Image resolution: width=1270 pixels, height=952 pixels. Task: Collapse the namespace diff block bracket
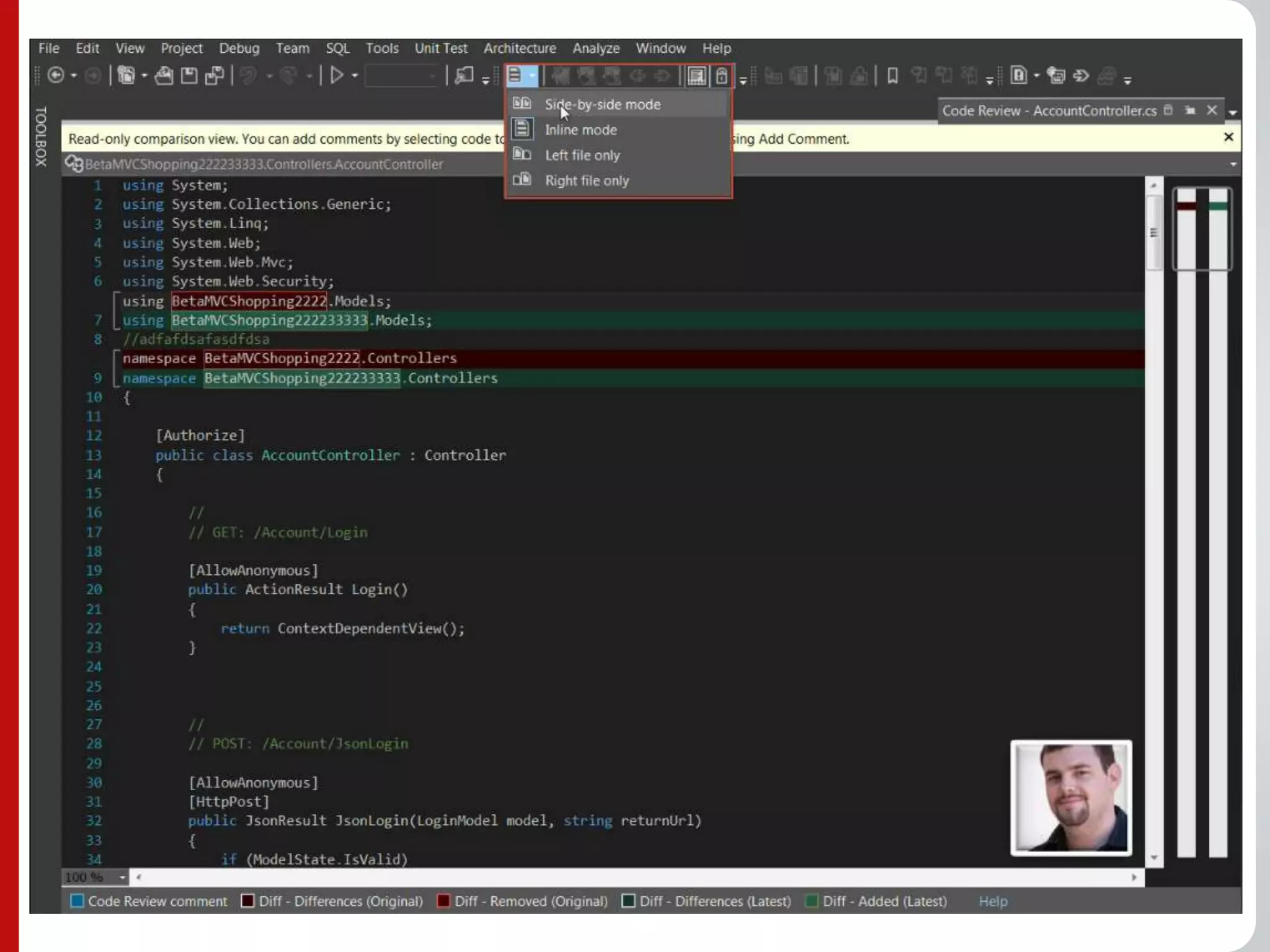[115, 368]
